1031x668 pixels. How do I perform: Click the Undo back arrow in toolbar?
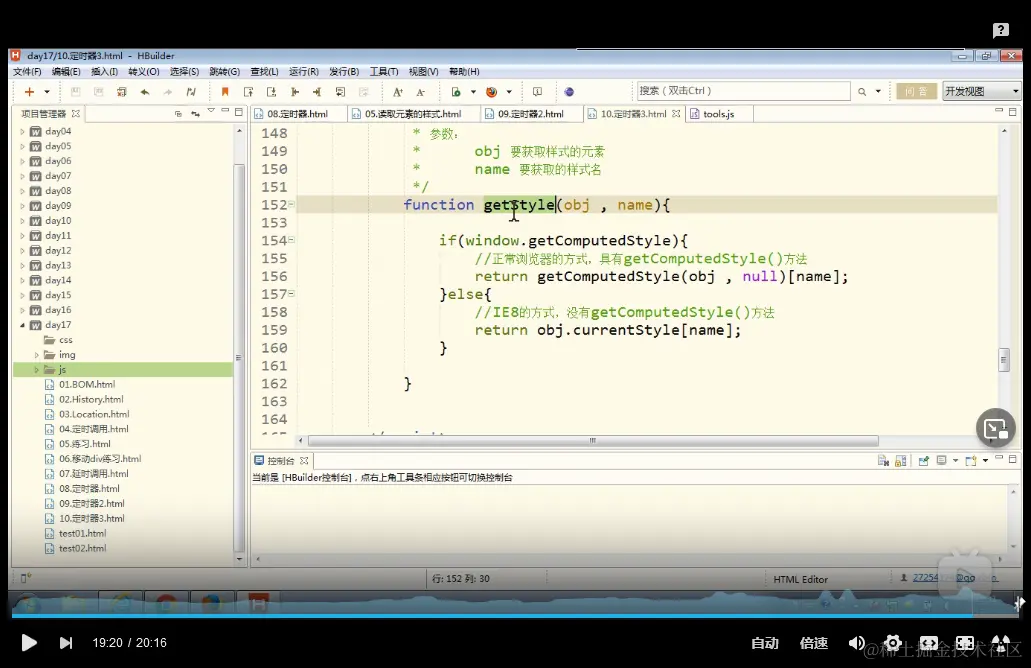click(145, 92)
